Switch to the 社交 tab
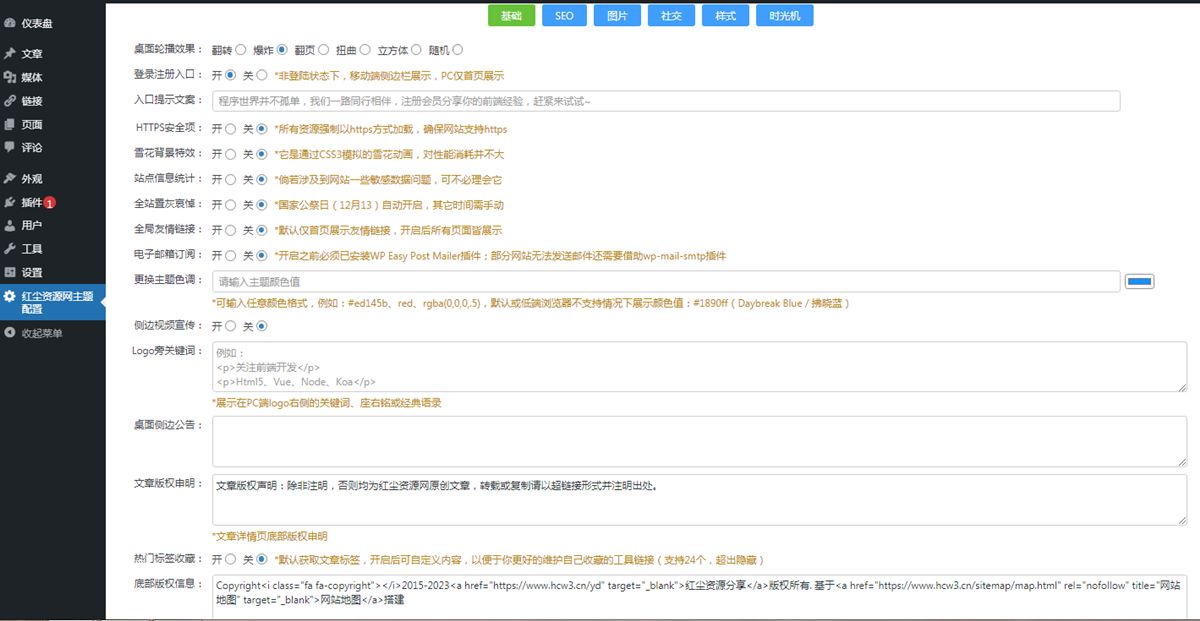Image resolution: width=1200 pixels, height=621 pixels. 672,16
